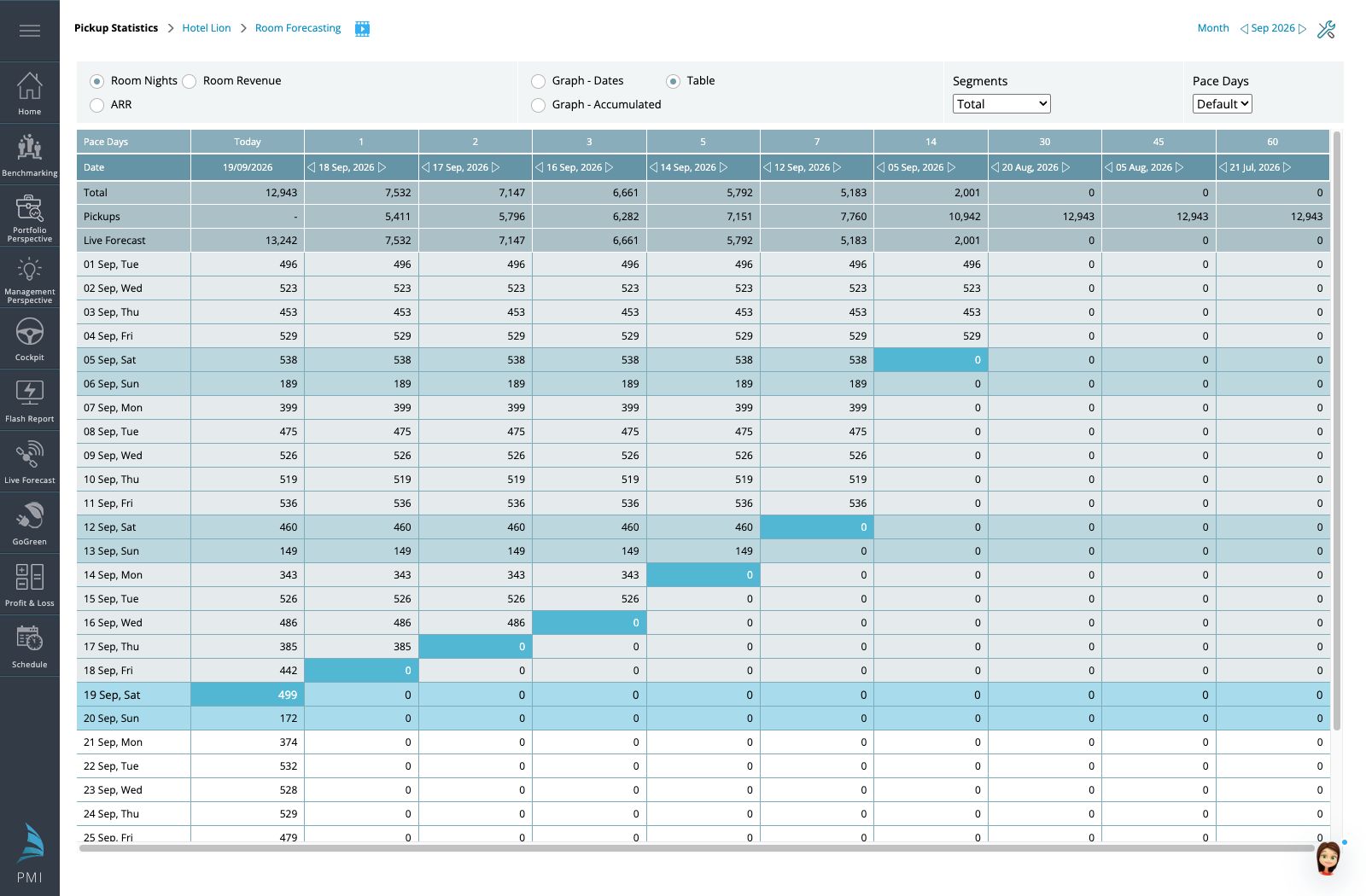
Task: Open Hotel Lion breadcrumb link
Action: coord(207,28)
